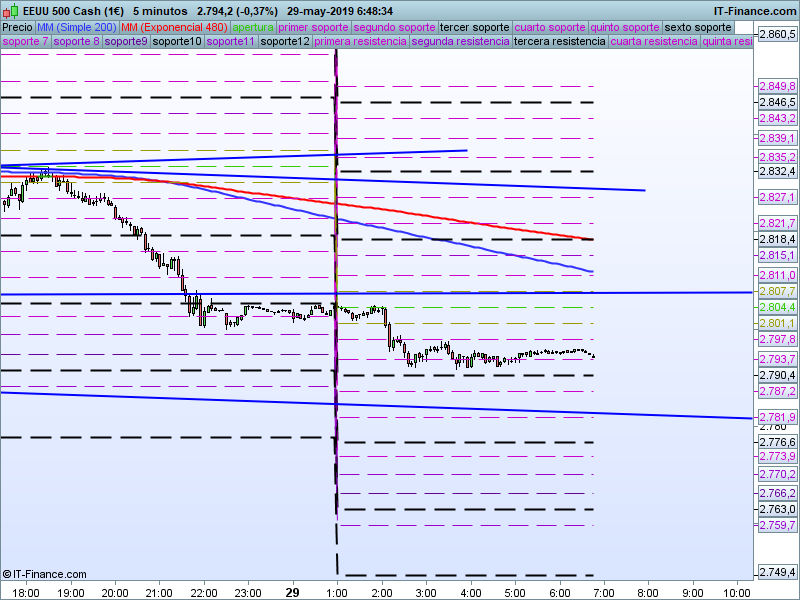Click the 1:00 time axis label
800x600 pixels.
point(337,593)
